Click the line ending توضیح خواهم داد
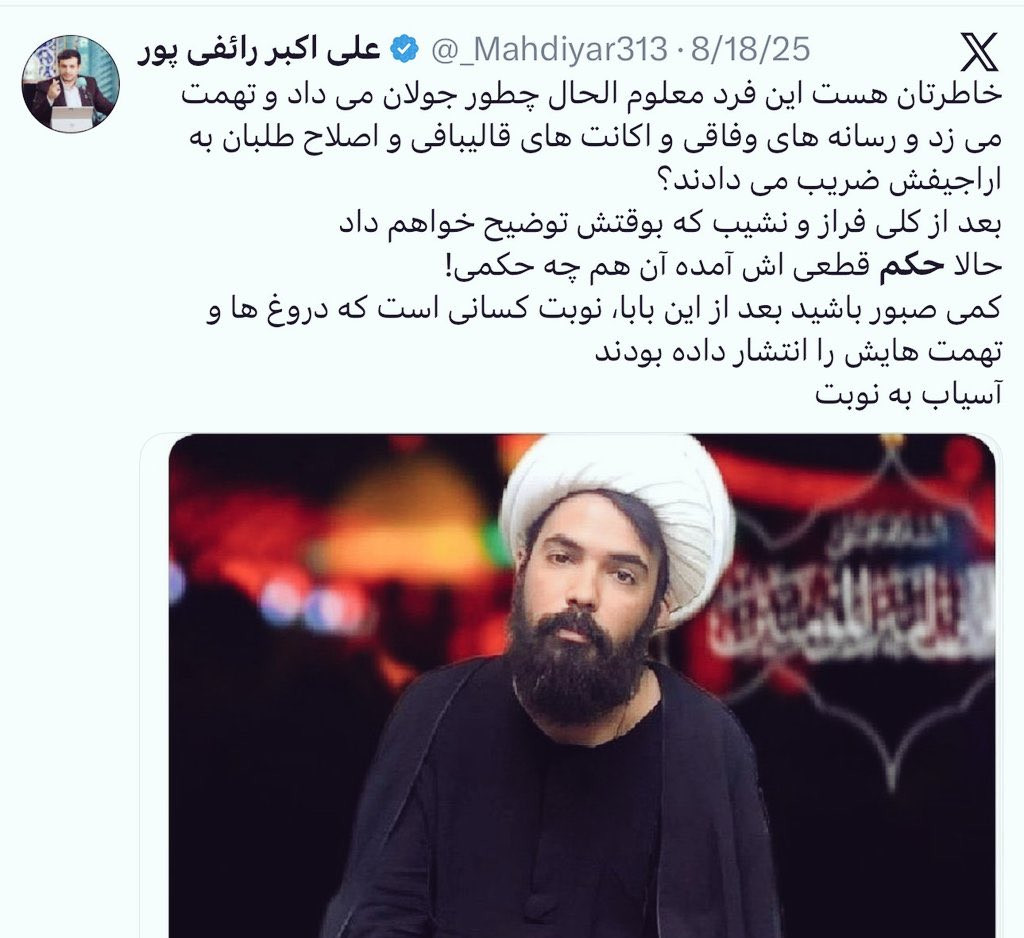This screenshot has height=938, width=1024. click(670, 224)
